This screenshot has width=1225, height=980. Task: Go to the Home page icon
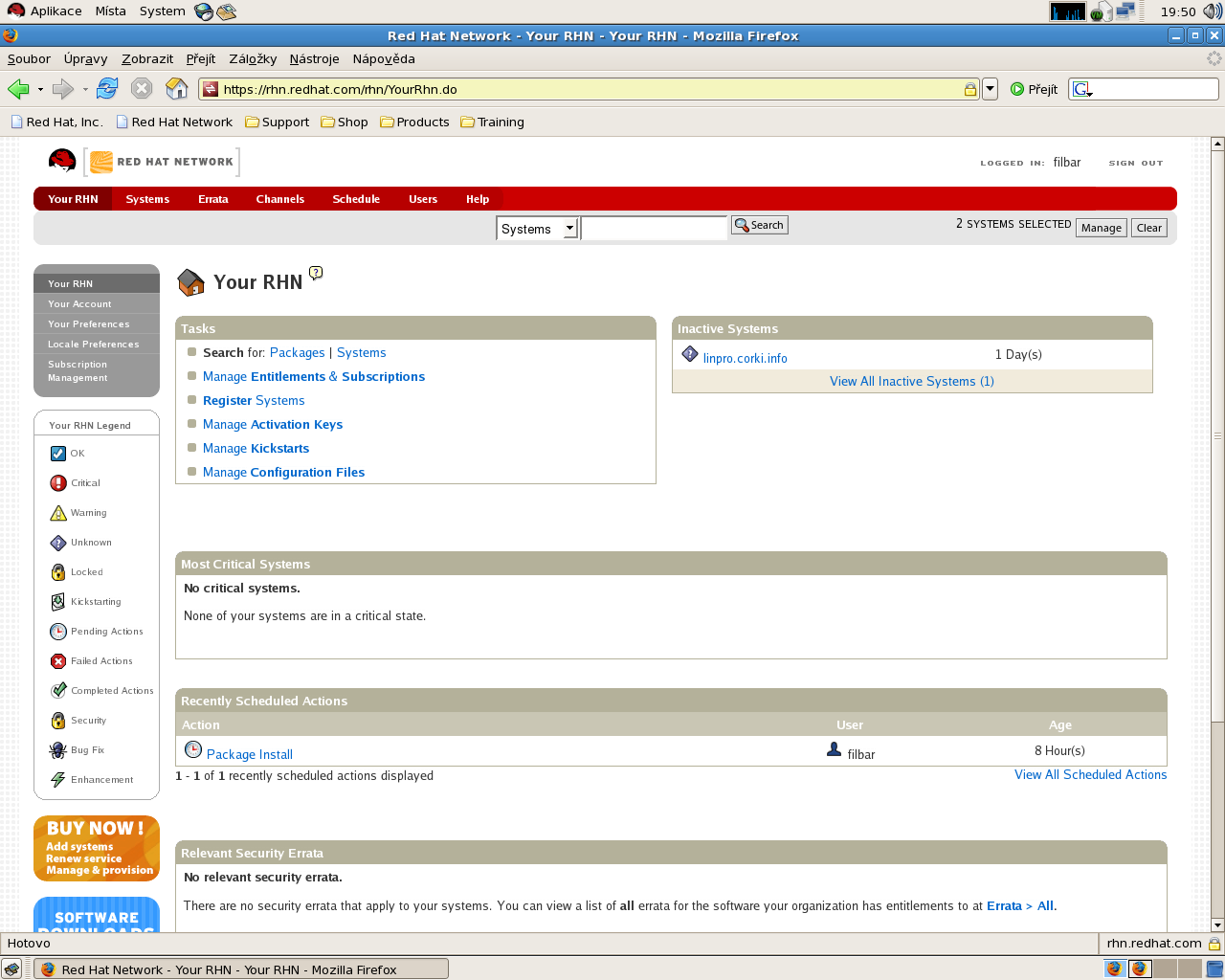click(177, 88)
